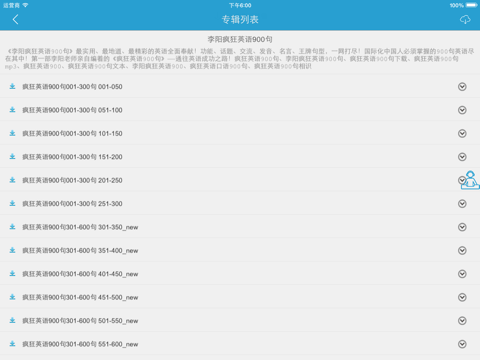
Task: Go back using the header arrow
Action: [15, 19]
